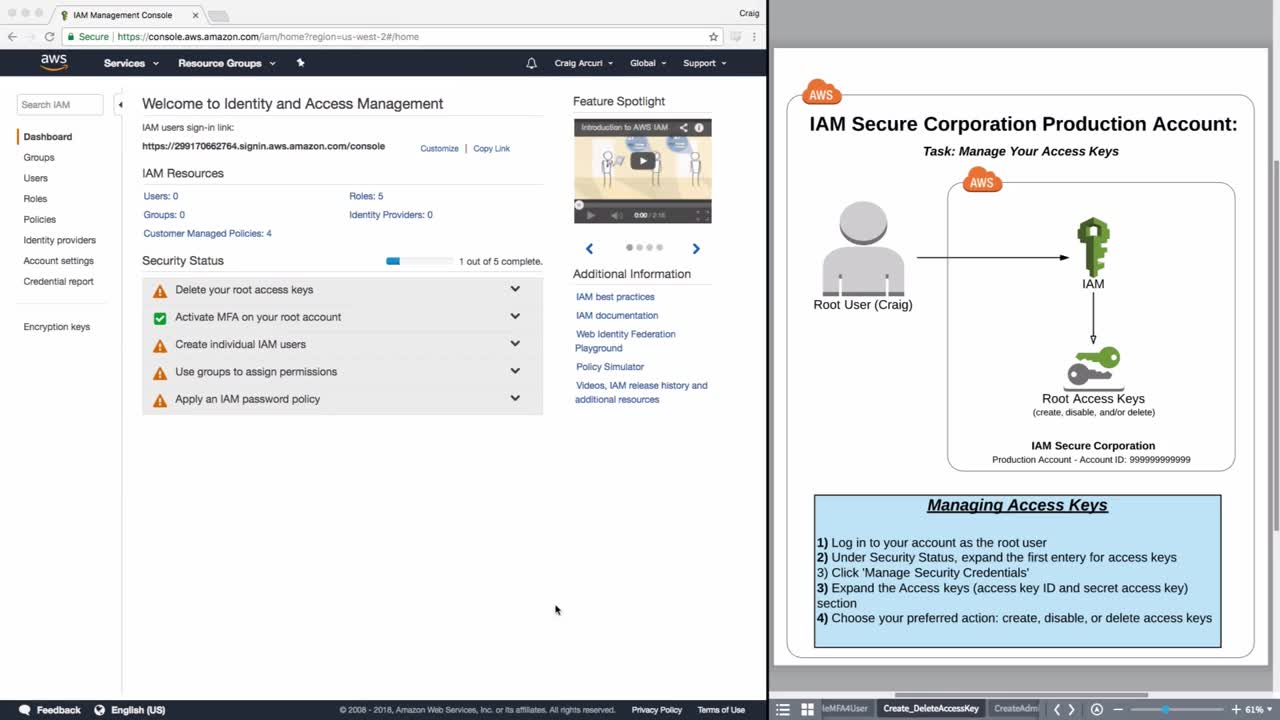Viewport: 1280px width, 720px height.
Task: Click the globe language icon in footer
Action: pyautogui.click(x=100, y=710)
